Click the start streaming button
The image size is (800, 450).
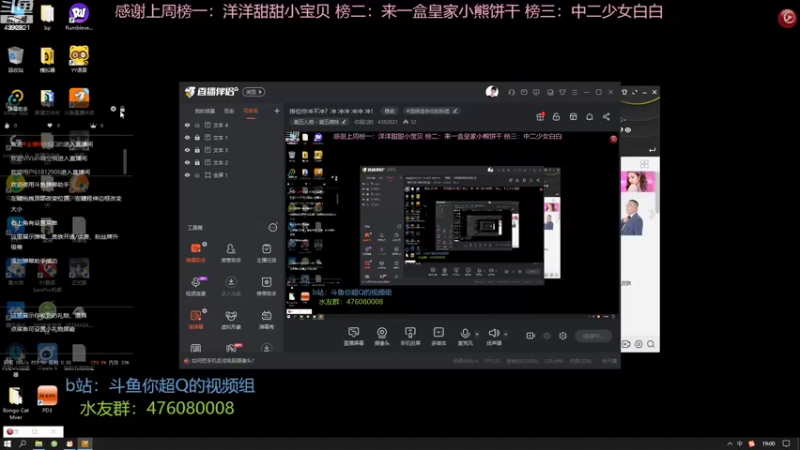(x=593, y=336)
